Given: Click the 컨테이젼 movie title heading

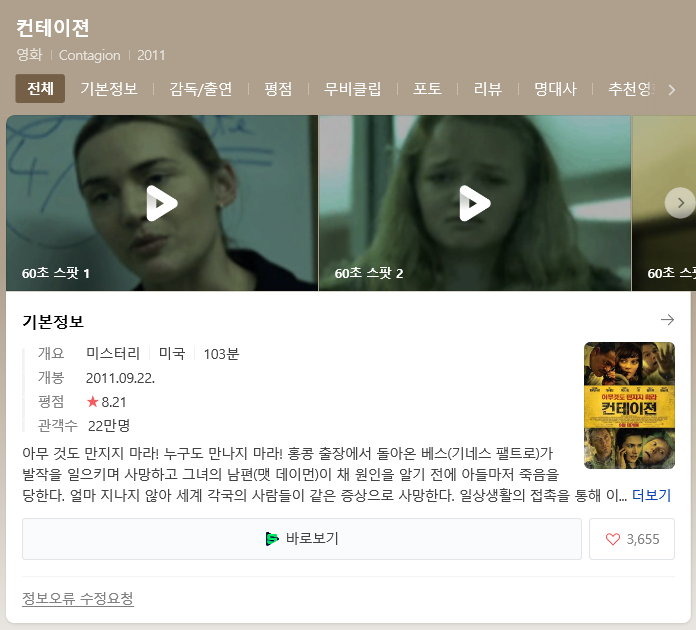Looking at the screenshot, I should (x=53, y=28).
